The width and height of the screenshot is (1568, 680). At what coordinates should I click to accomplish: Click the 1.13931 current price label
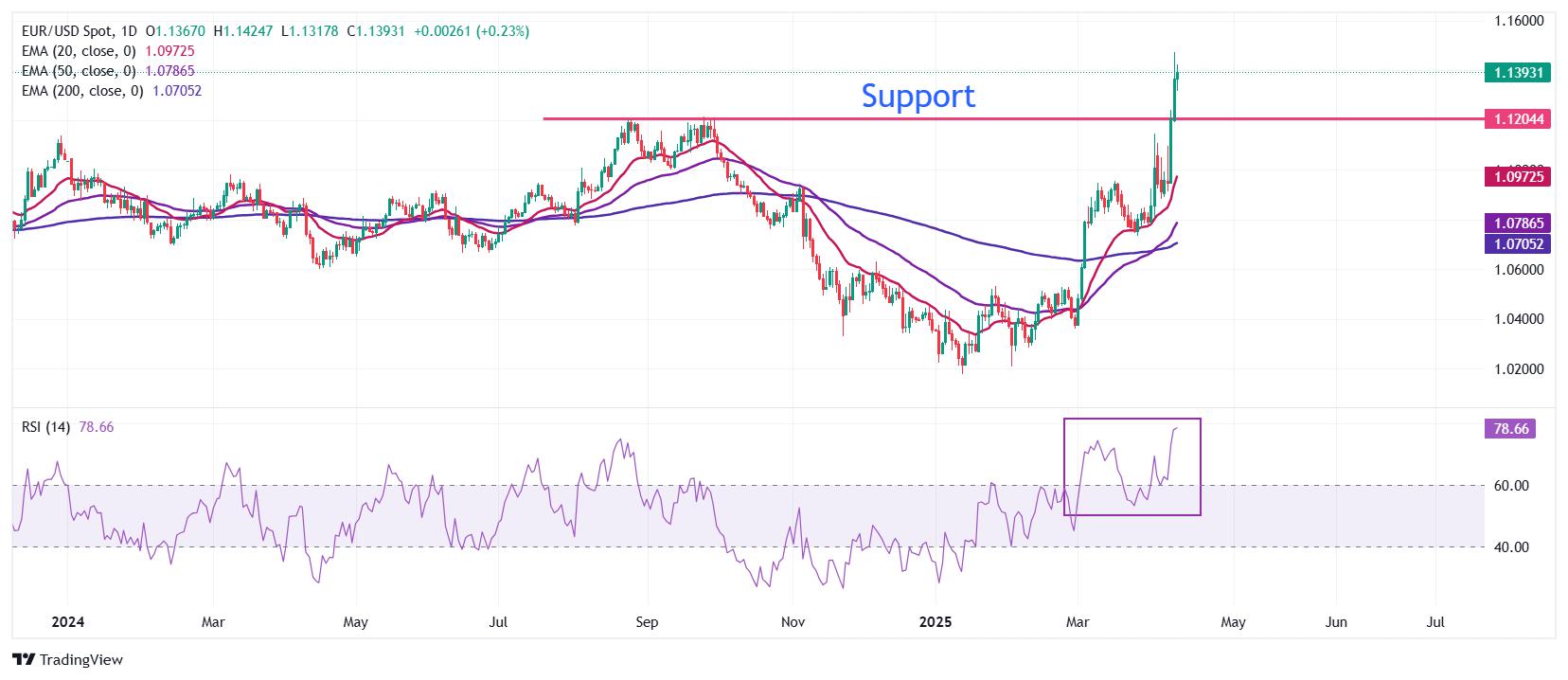[x=1518, y=72]
